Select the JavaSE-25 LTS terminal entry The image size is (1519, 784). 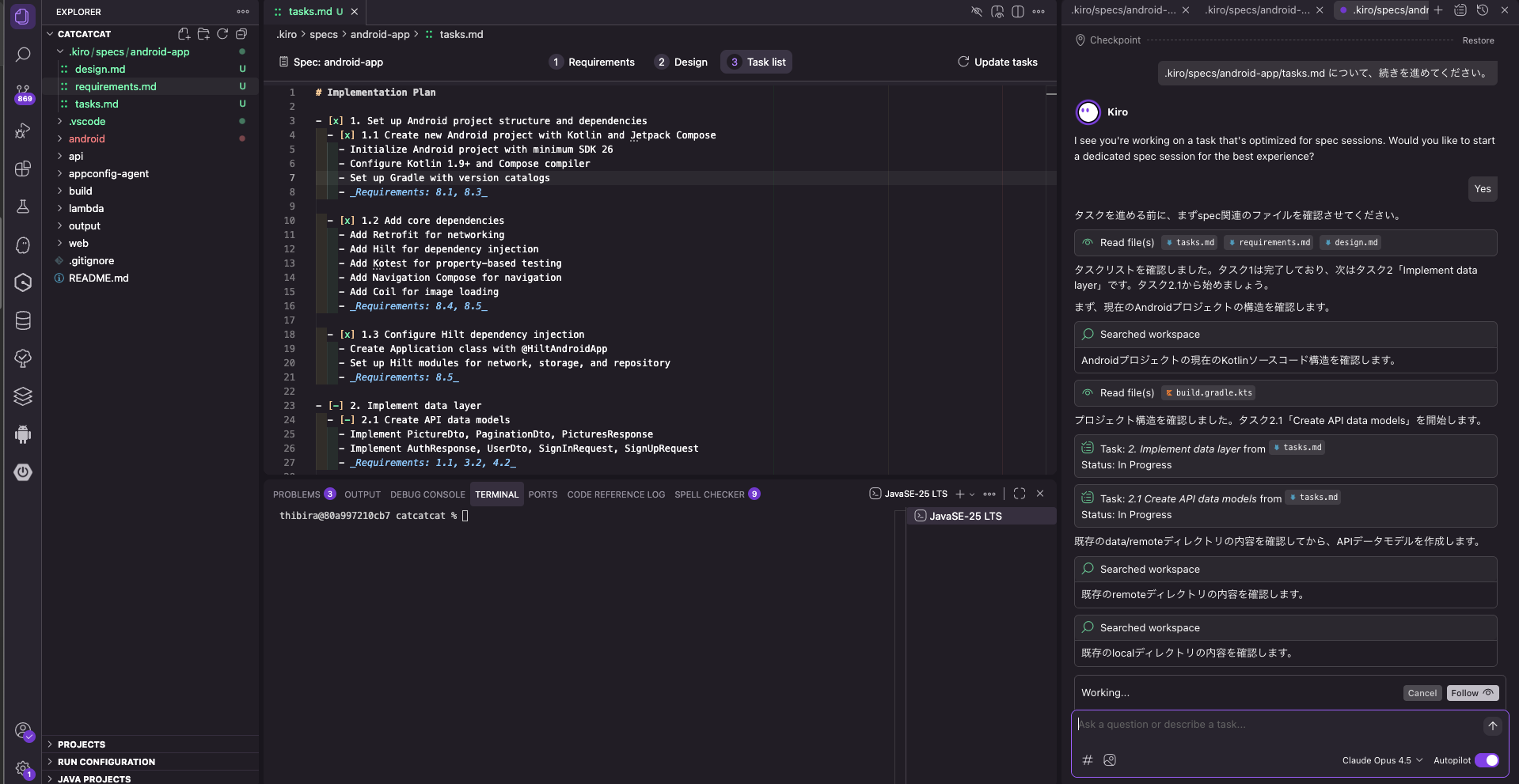point(981,516)
